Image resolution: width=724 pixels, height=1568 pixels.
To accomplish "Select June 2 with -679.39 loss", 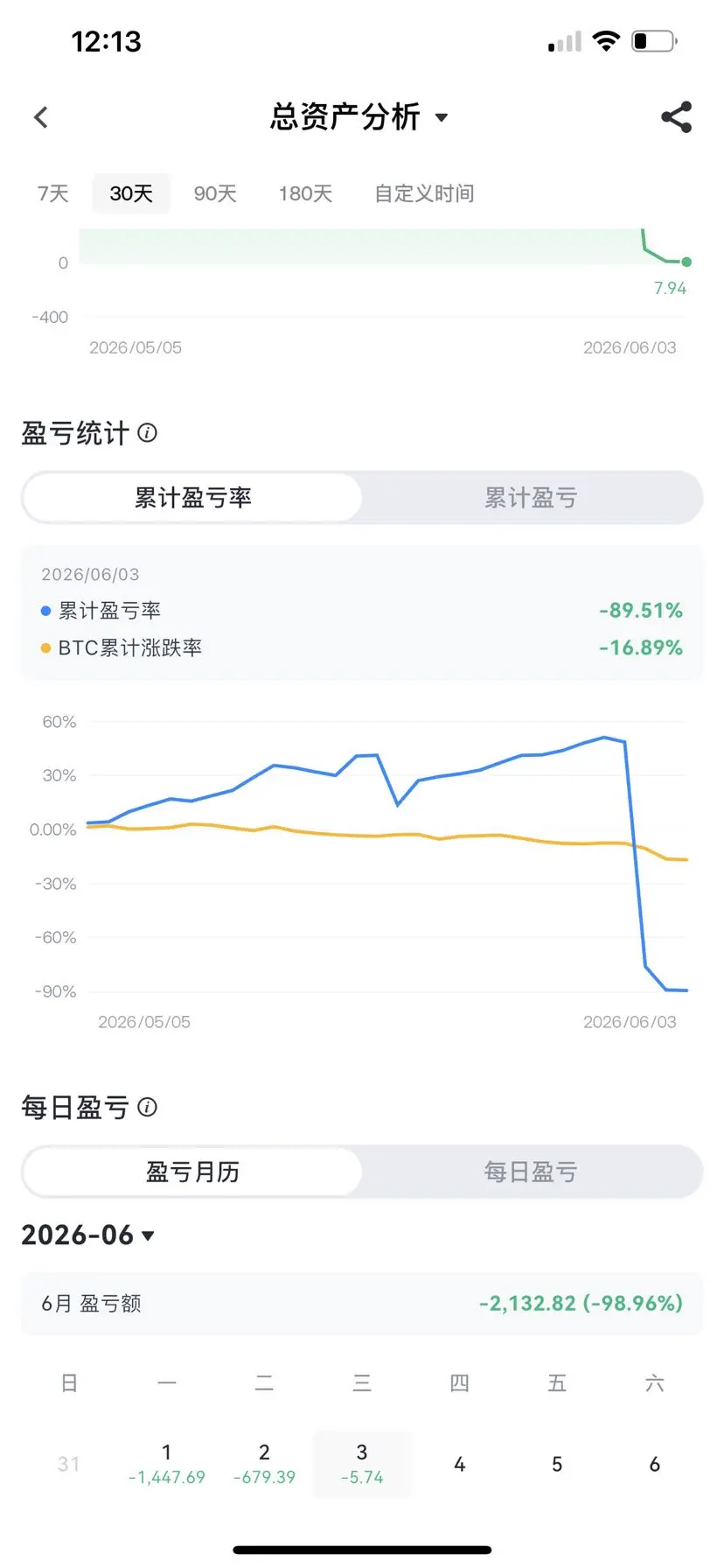I will pyautogui.click(x=264, y=1464).
